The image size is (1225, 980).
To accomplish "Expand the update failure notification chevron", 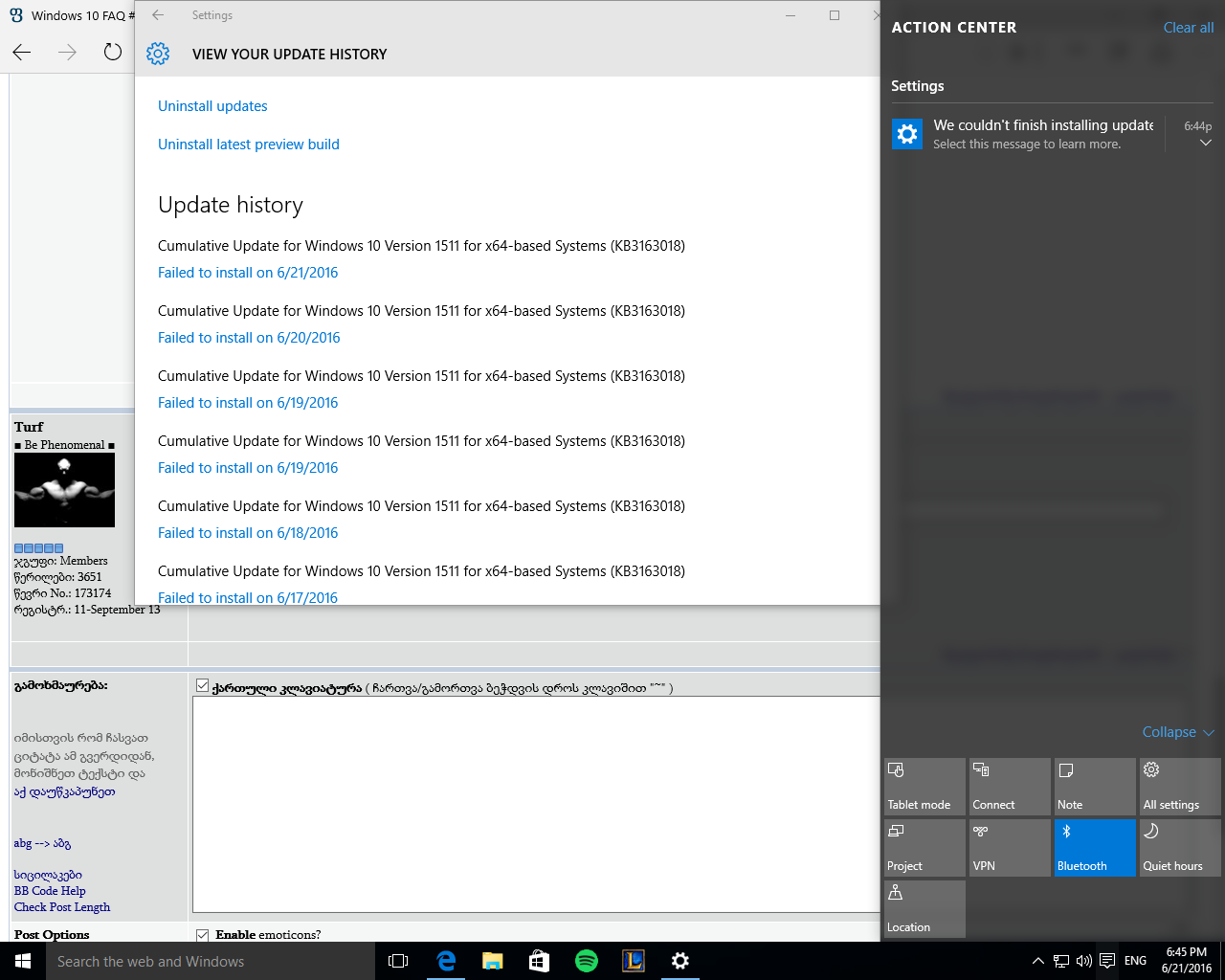I will tap(1205, 143).
